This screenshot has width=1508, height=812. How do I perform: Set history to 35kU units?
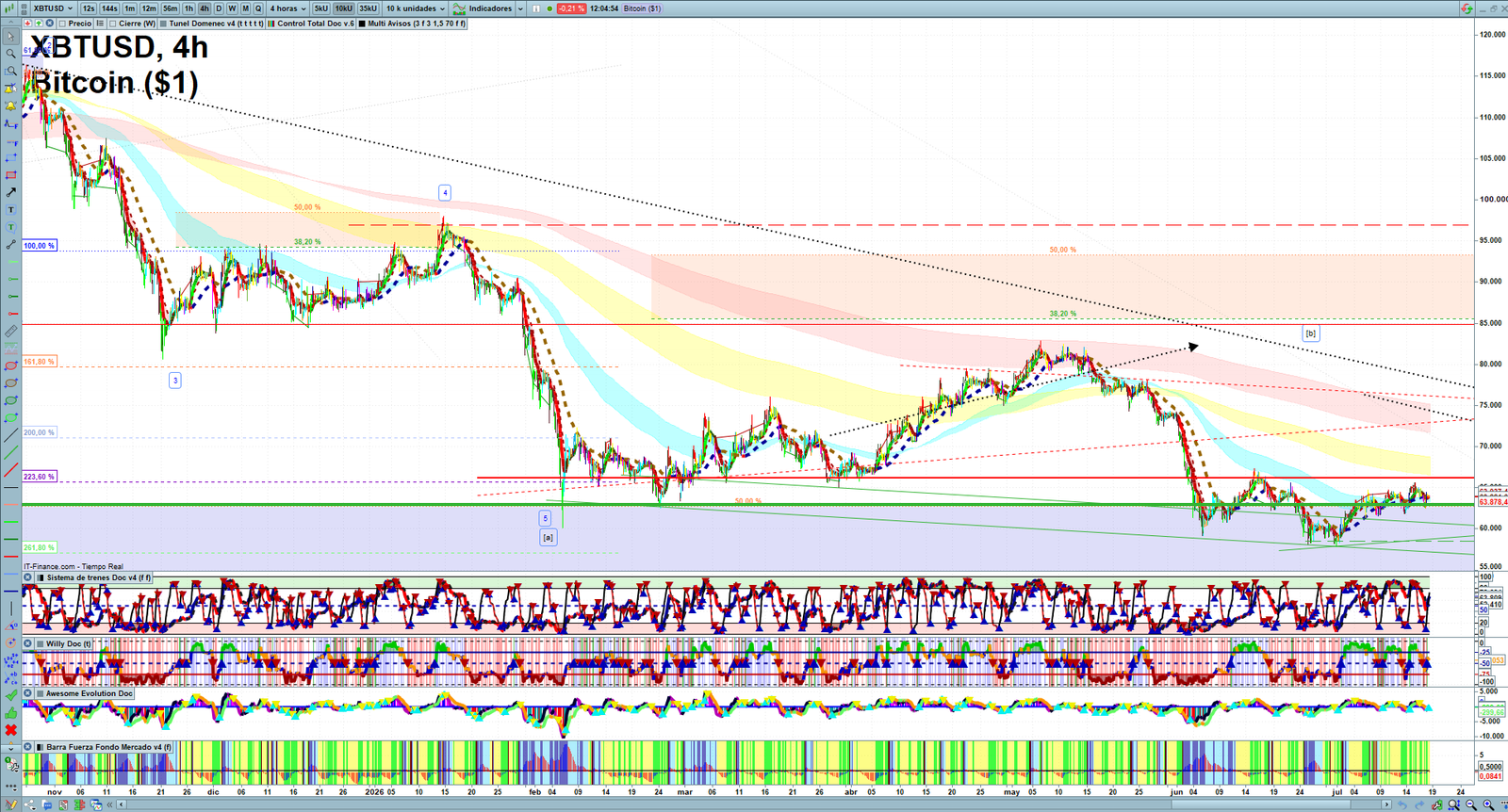[x=368, y=8]
